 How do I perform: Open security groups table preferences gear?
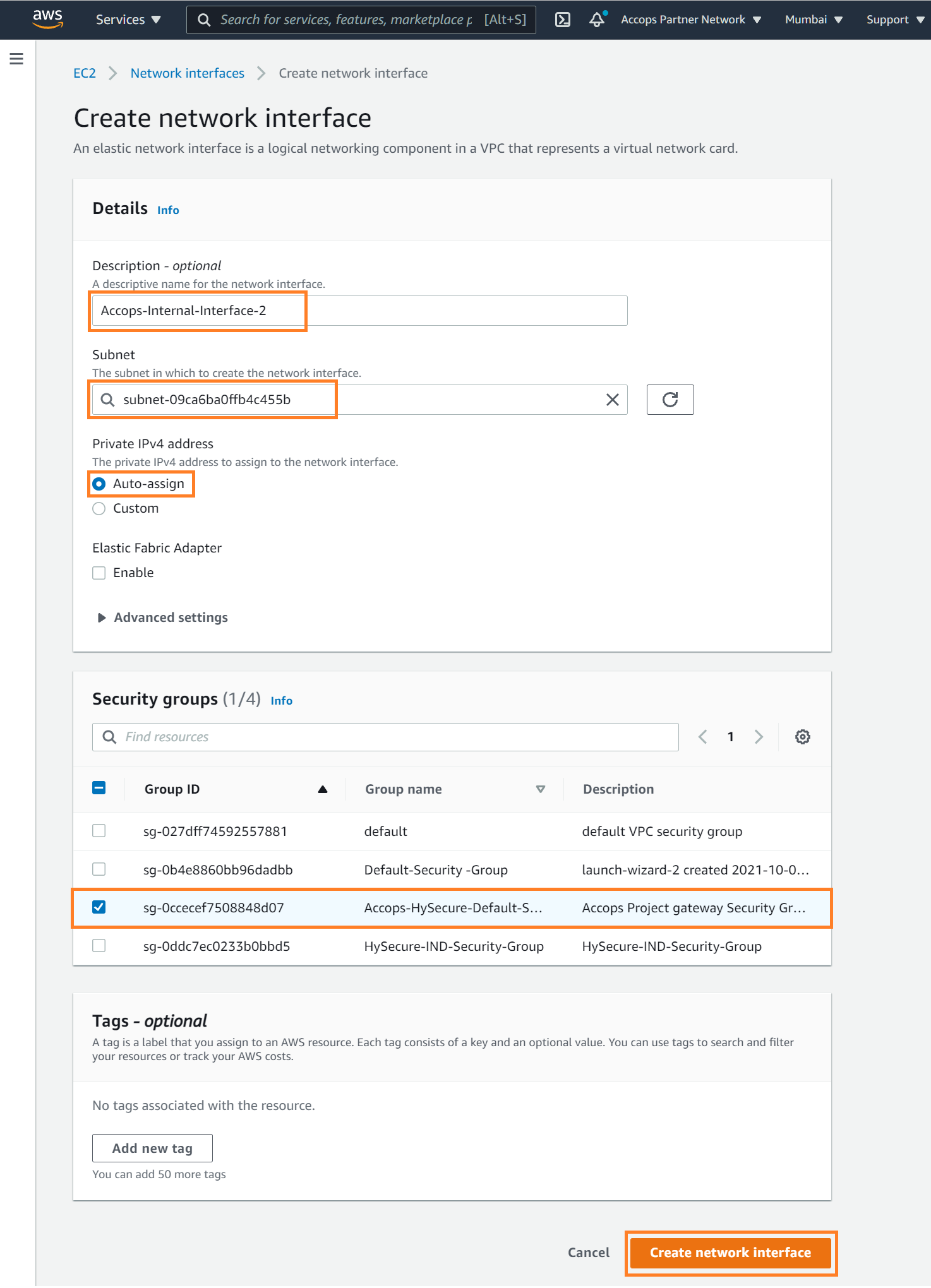point(802,737)
